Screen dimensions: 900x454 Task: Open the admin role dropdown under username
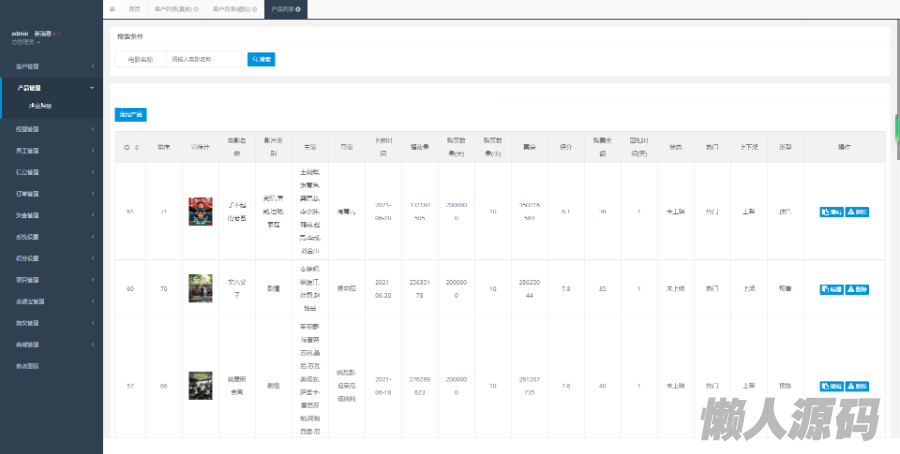tap(26, 42)
